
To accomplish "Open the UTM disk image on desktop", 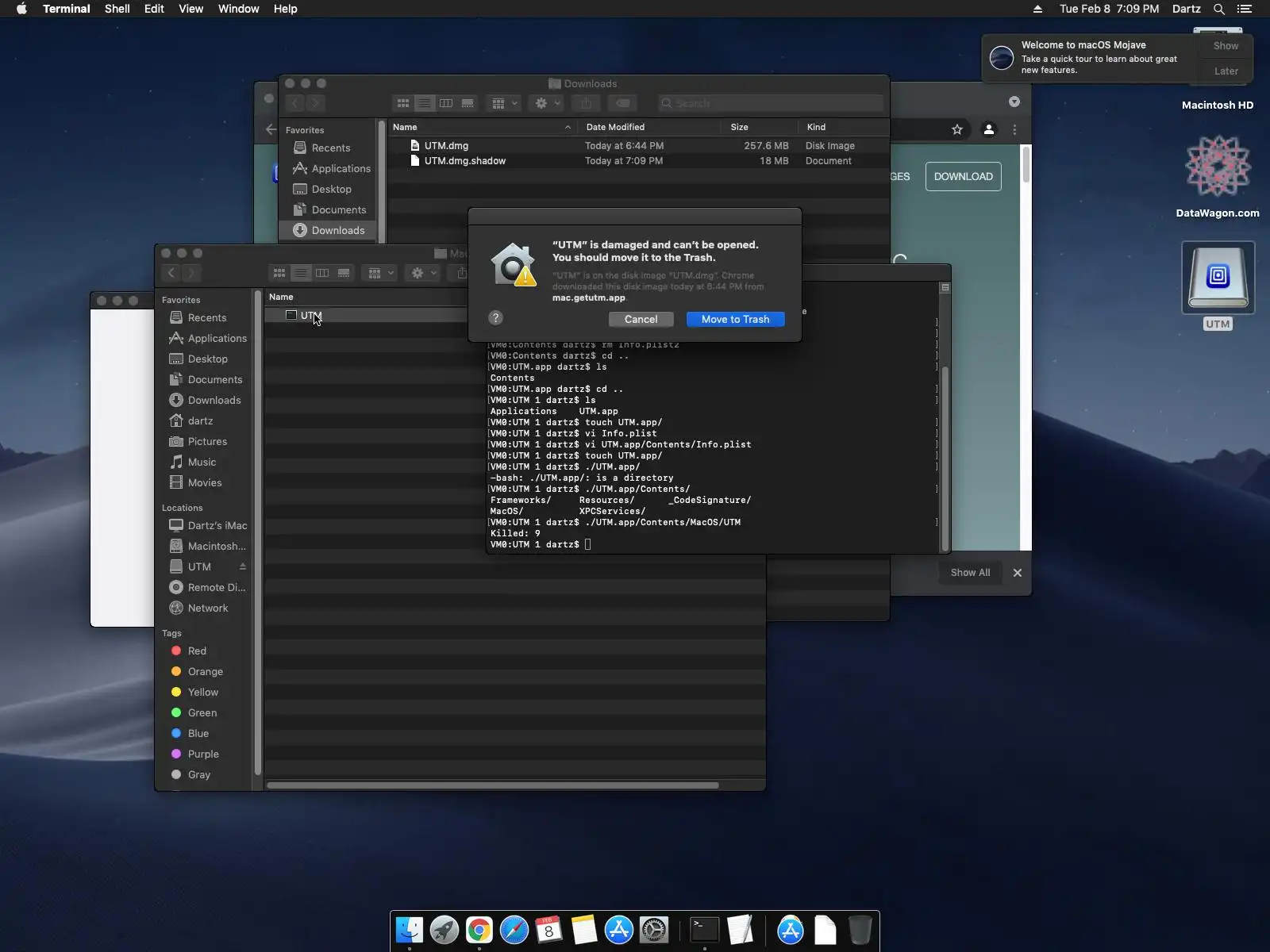I will point(1218,278).
